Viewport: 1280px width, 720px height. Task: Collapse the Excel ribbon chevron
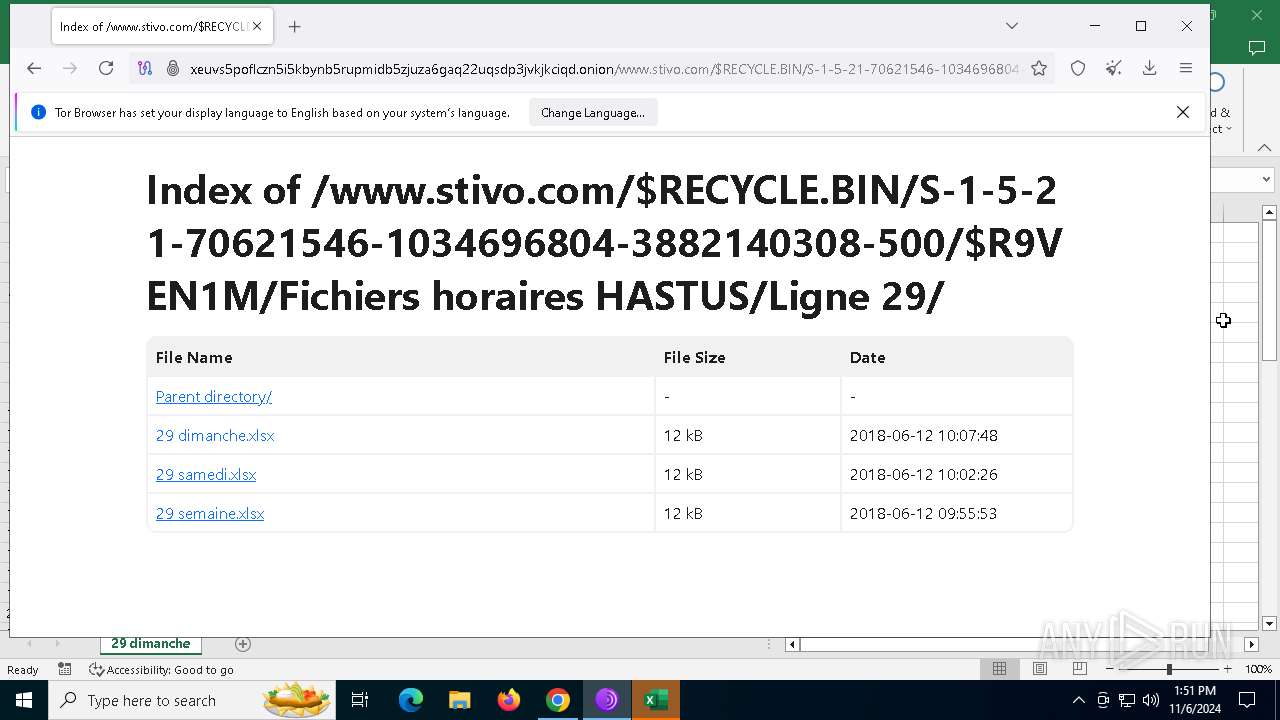pyautogui.click(x=1264, y=148)
